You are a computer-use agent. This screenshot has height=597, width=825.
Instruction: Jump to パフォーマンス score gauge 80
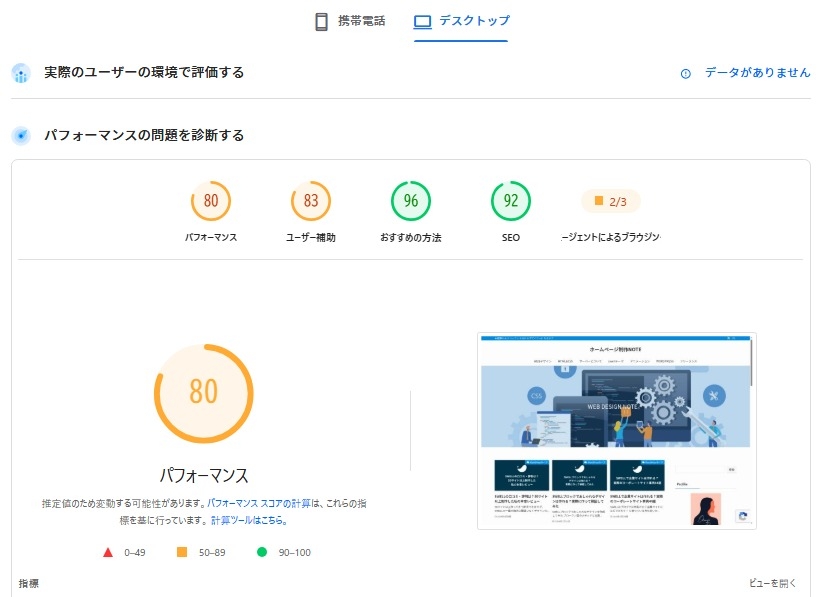tap(211, 201)
